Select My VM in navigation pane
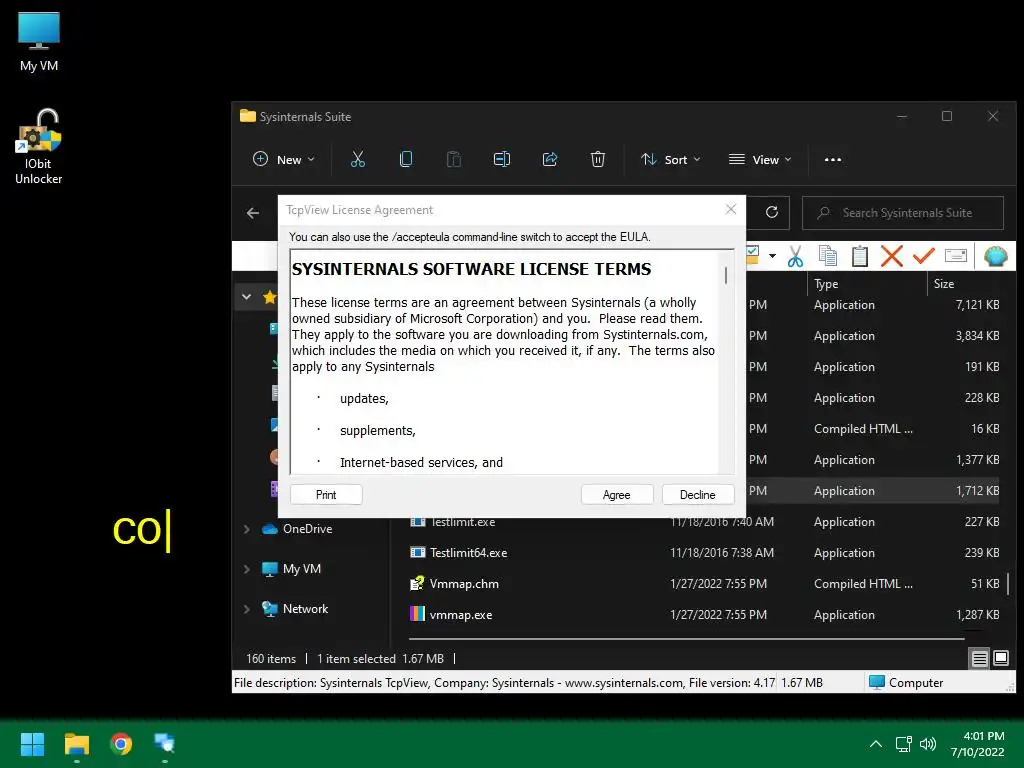The image size is (1024, 768). pyautogui.click(x=302, y=569)
